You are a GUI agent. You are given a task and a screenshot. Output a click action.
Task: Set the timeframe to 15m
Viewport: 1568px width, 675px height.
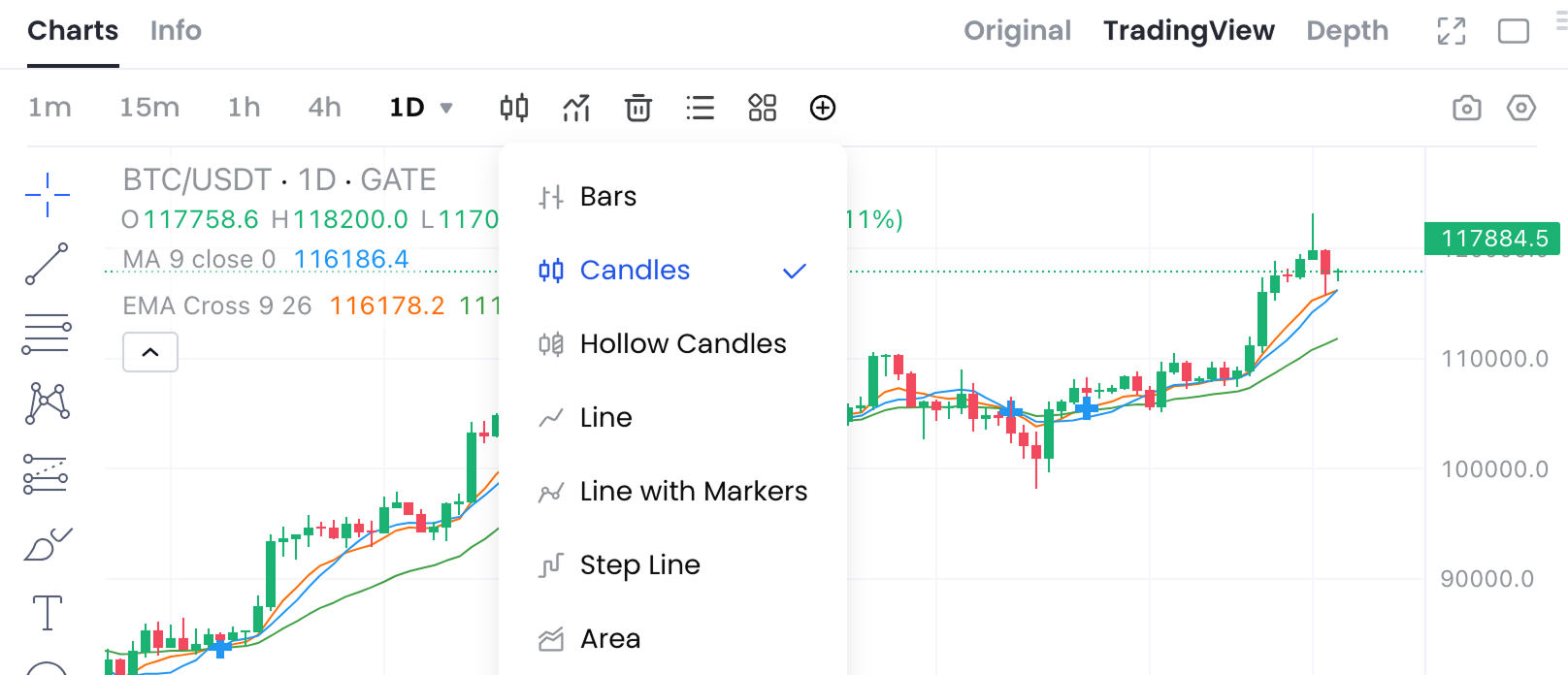[149, 108]
